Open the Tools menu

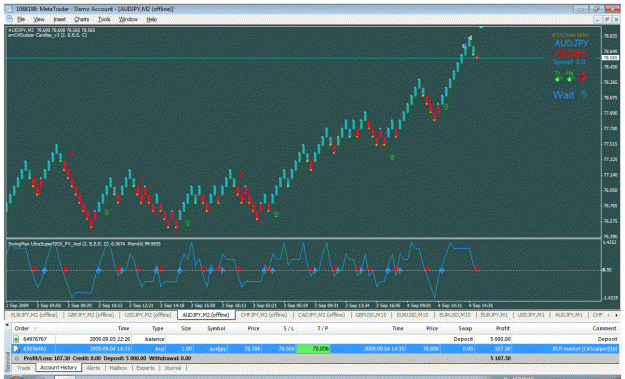pos(104,19)
